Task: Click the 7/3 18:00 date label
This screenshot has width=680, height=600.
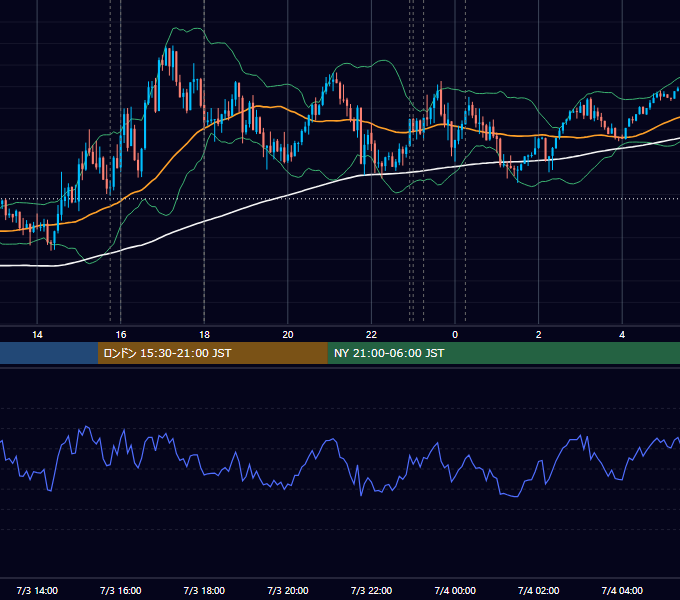Action: point(204,590)
